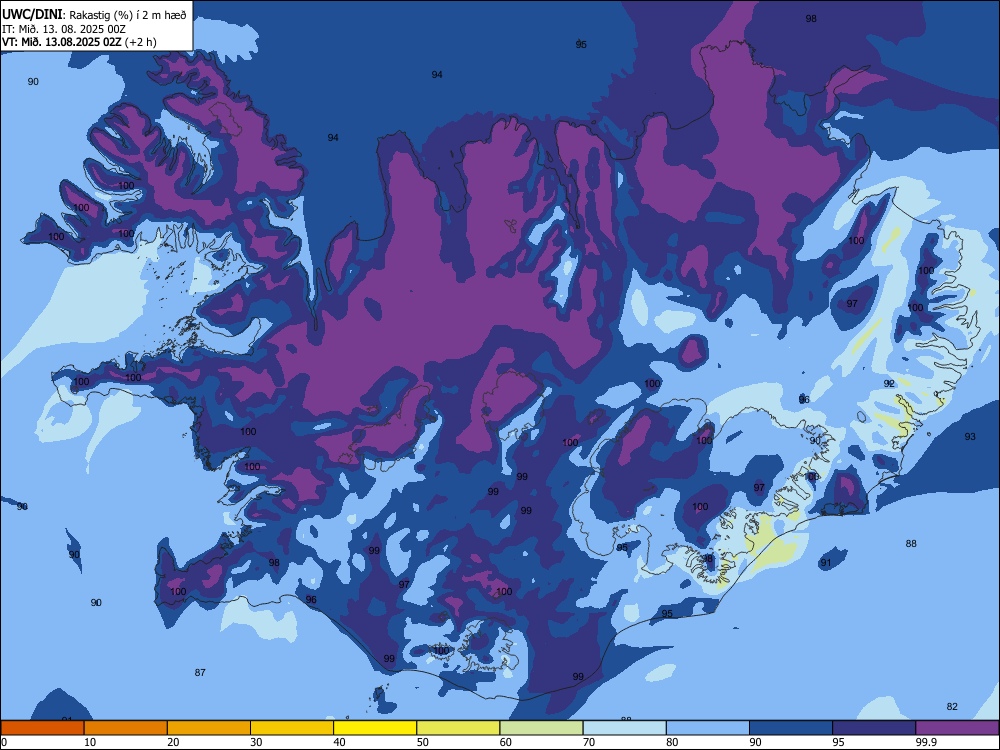Click the 87 humidity value over the ocean
Image resolution: width=1000 pixels, height=750 pixels.
coord(200,672)
